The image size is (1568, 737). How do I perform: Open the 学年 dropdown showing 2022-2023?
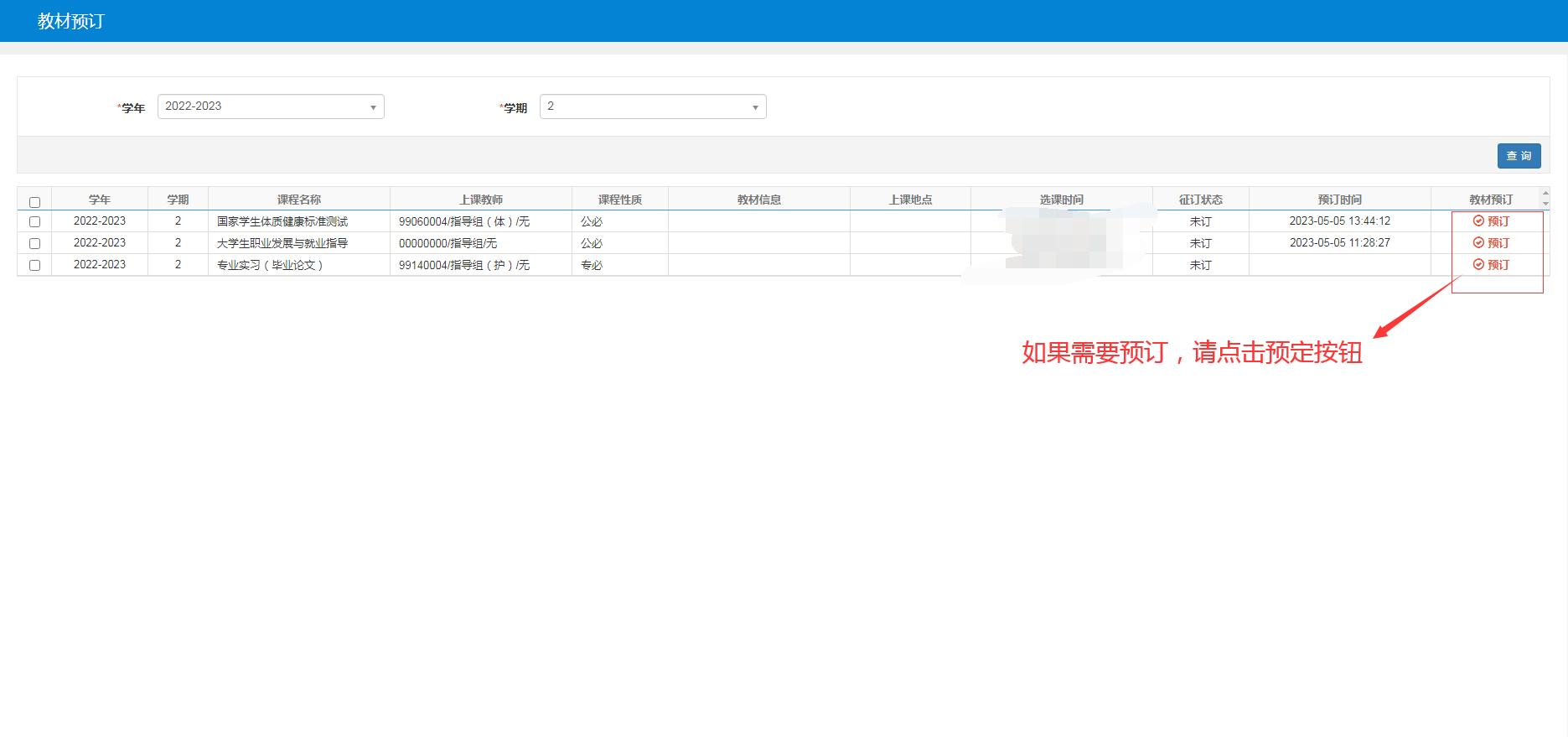click(x=270, y=106)
